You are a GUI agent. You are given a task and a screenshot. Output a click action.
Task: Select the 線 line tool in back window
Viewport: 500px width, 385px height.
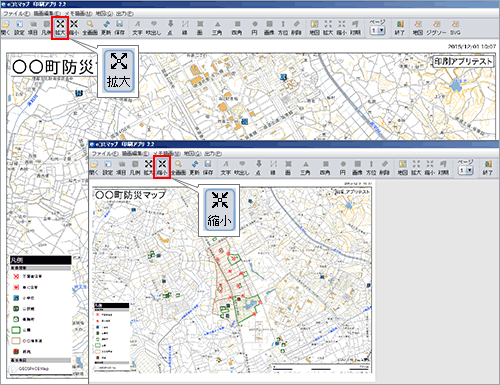pyautogui.click(x=185, y=28)
